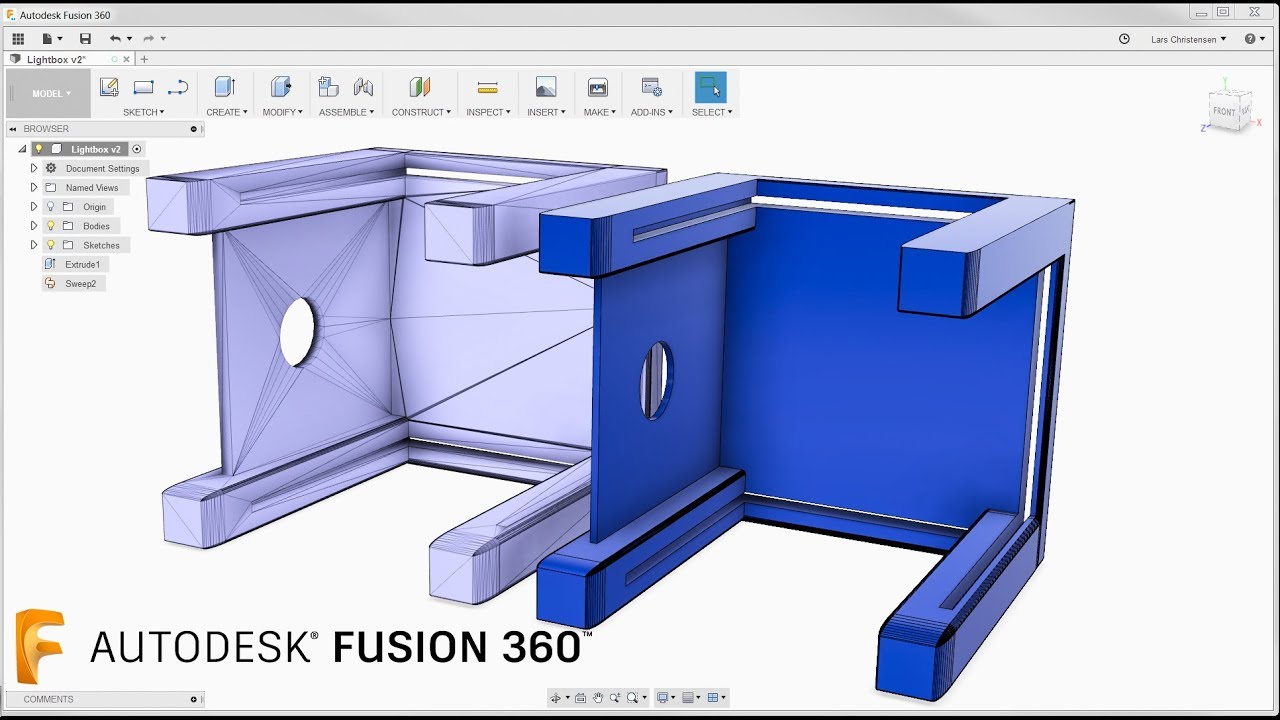This screenshot has height=720, width=1280.
Task: Open the INSERT menu
Action: point(546,112)
